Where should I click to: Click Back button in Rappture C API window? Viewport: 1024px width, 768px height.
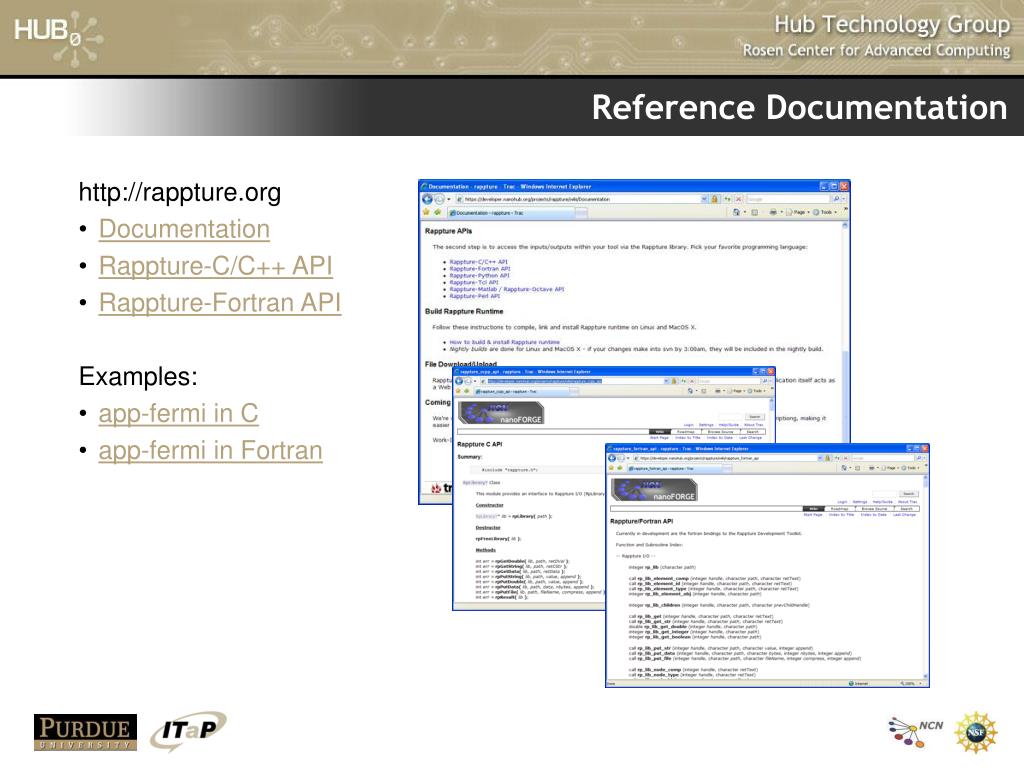click(x=459, y=381)
